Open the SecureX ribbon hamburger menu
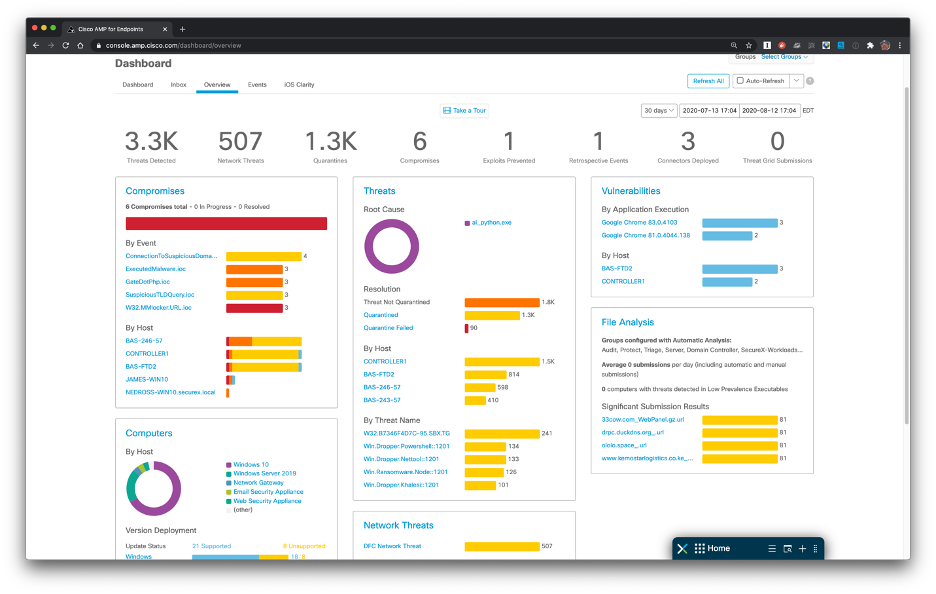 (771, 549)
